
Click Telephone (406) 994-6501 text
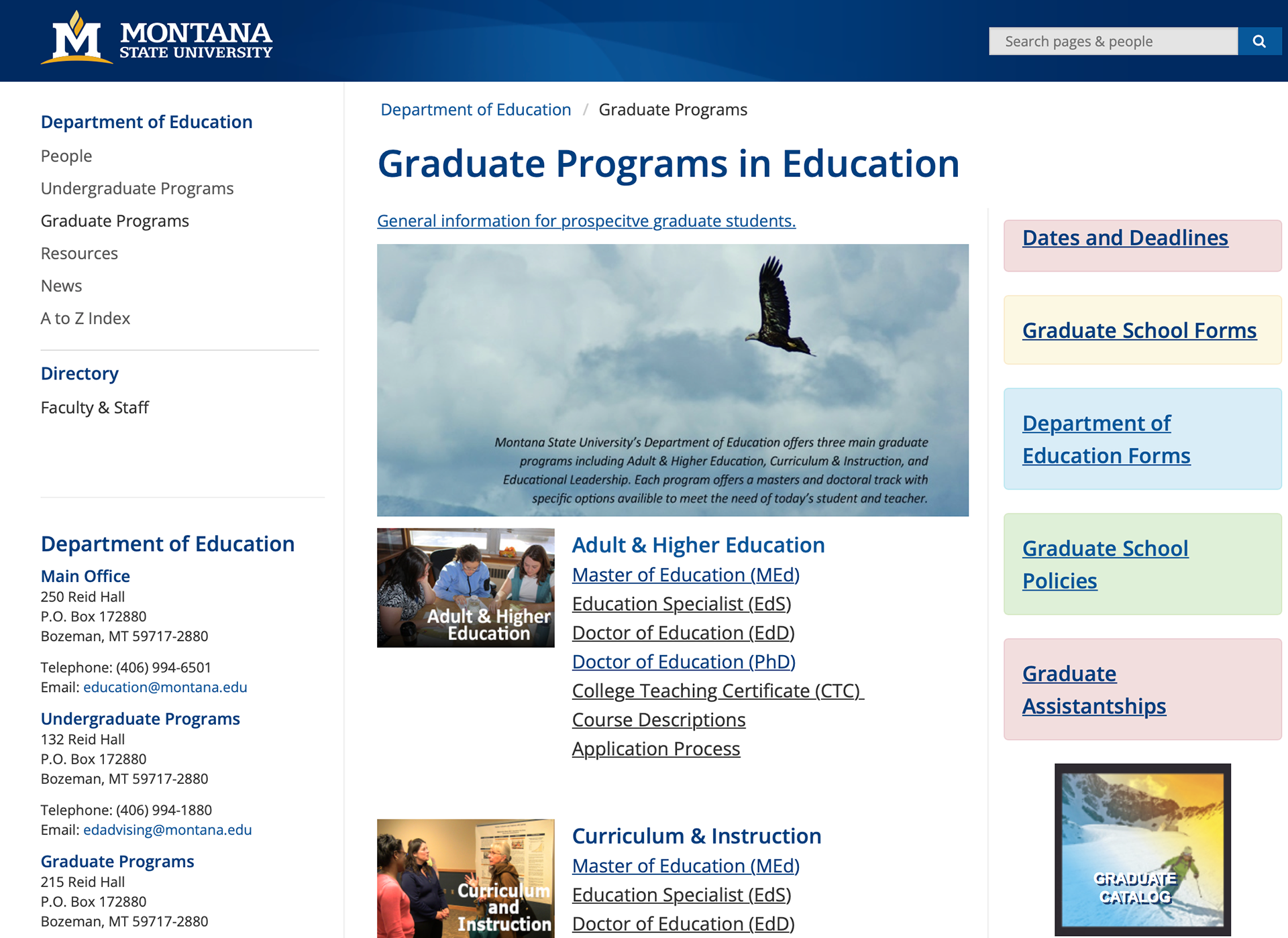pyautogui.click(x=126, y=668)
